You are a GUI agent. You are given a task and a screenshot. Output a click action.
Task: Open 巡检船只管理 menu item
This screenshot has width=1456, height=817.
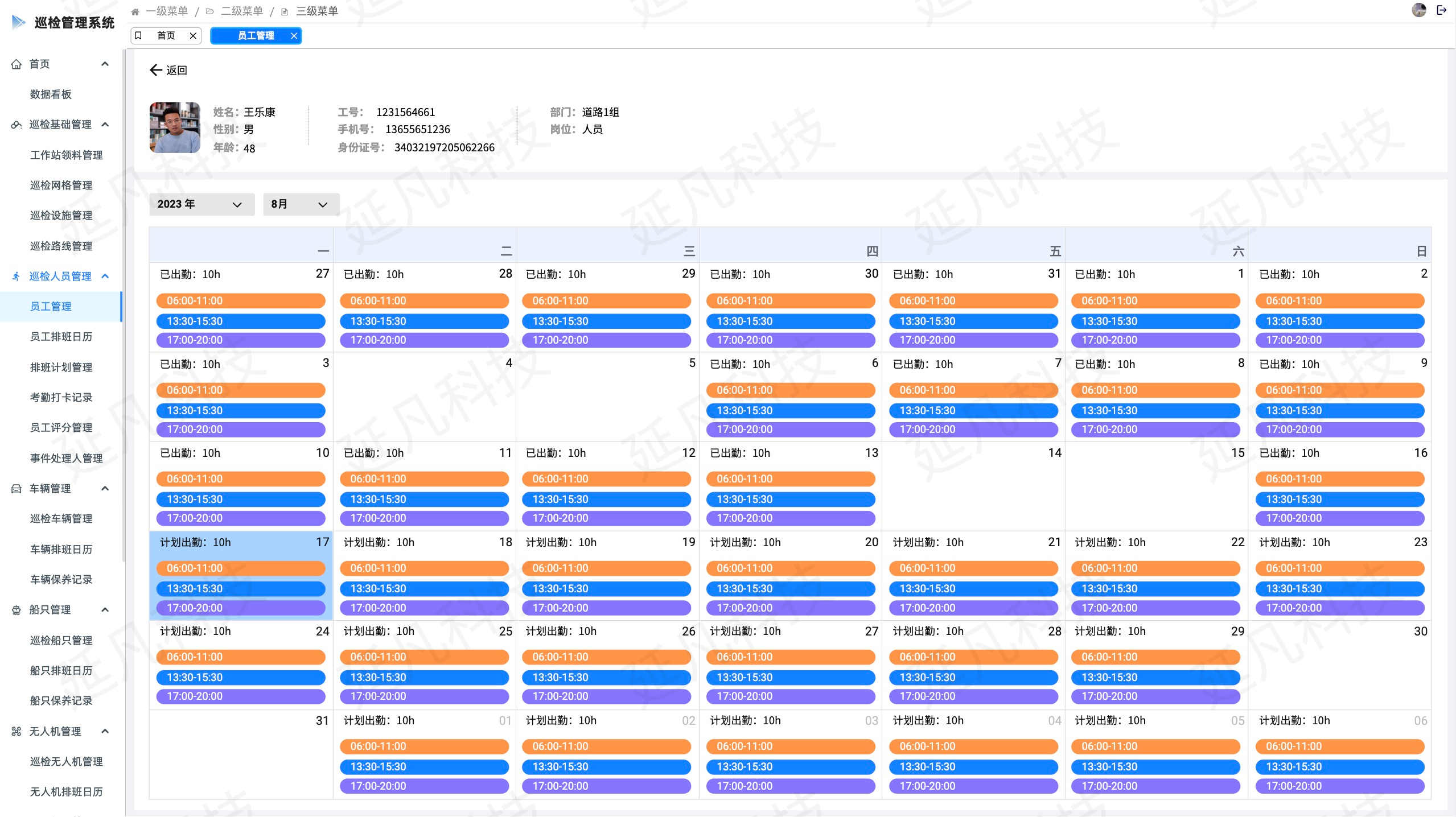click(x=61, y=641)
